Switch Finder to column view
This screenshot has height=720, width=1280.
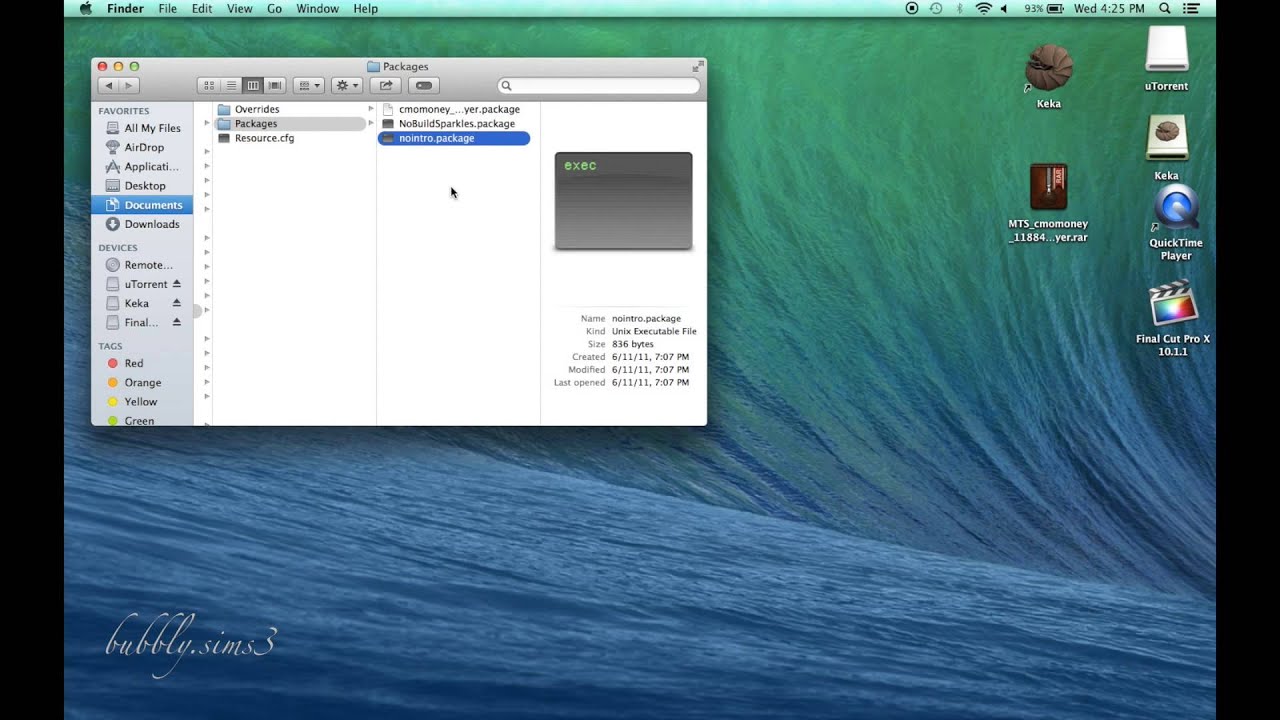(253, 86)
